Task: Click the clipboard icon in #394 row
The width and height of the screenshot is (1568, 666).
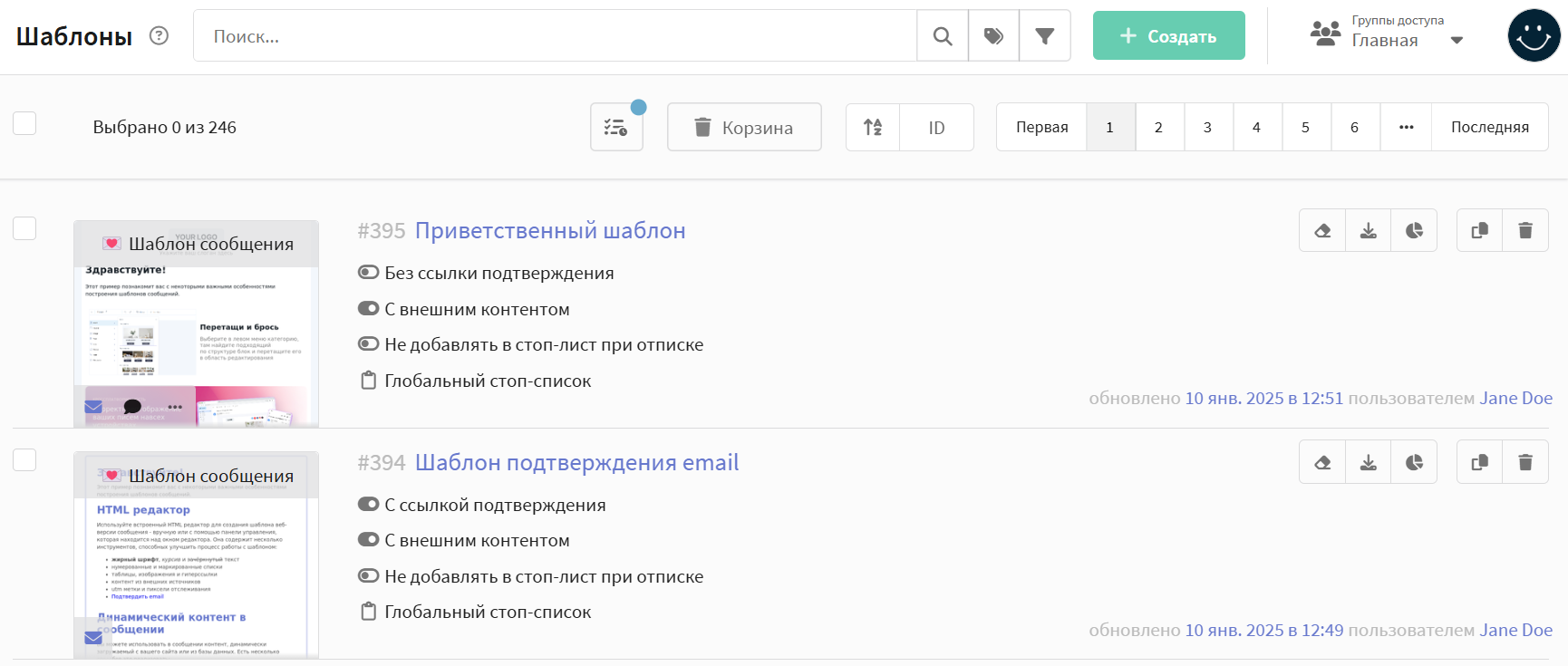Action: pyautogui.click(x=368, y=612)
